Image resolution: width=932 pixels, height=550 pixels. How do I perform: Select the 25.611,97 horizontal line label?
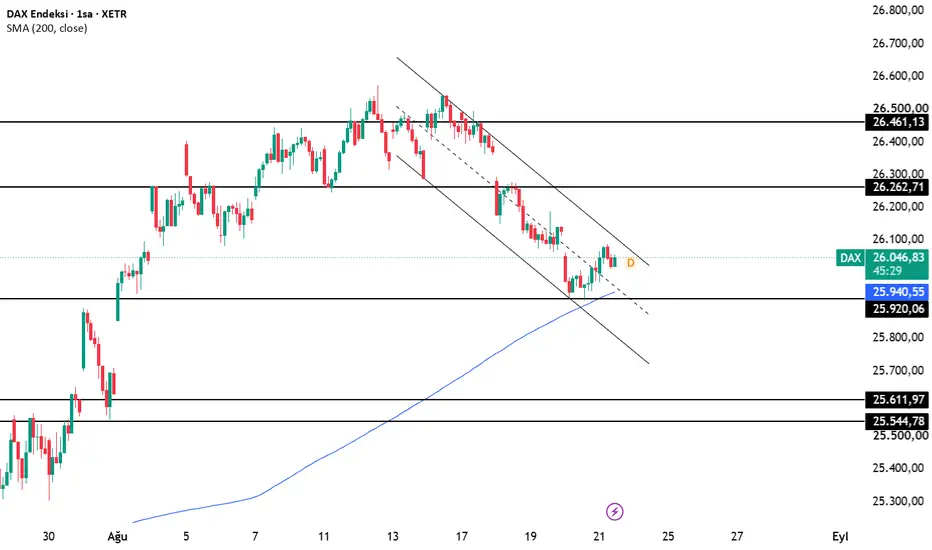tap(897, 400)
